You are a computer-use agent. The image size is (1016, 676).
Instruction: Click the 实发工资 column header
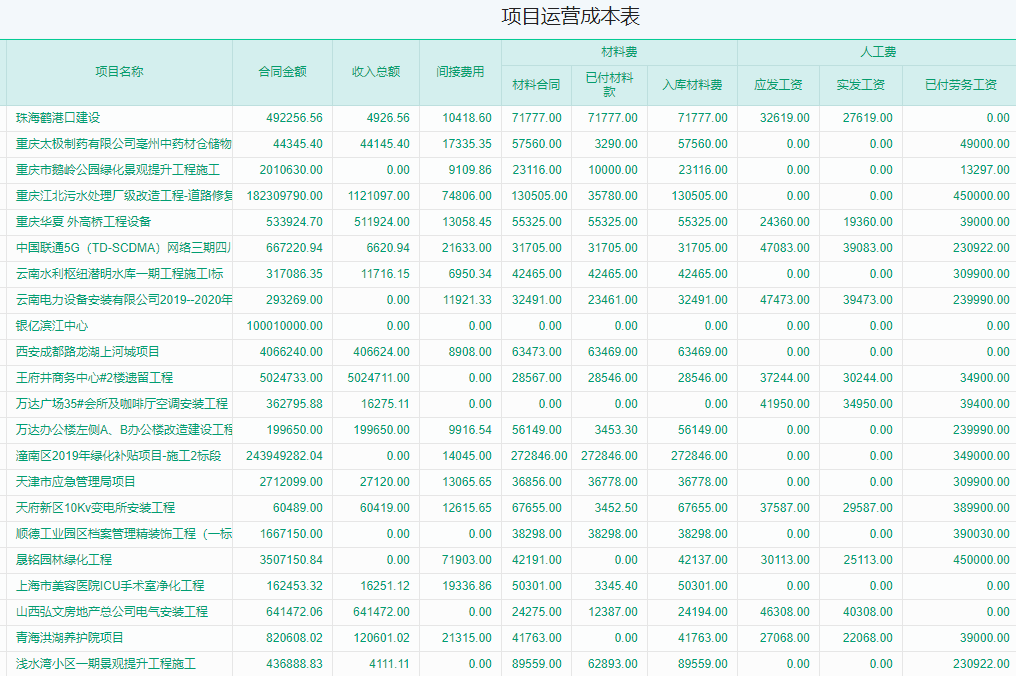(860, 85)
